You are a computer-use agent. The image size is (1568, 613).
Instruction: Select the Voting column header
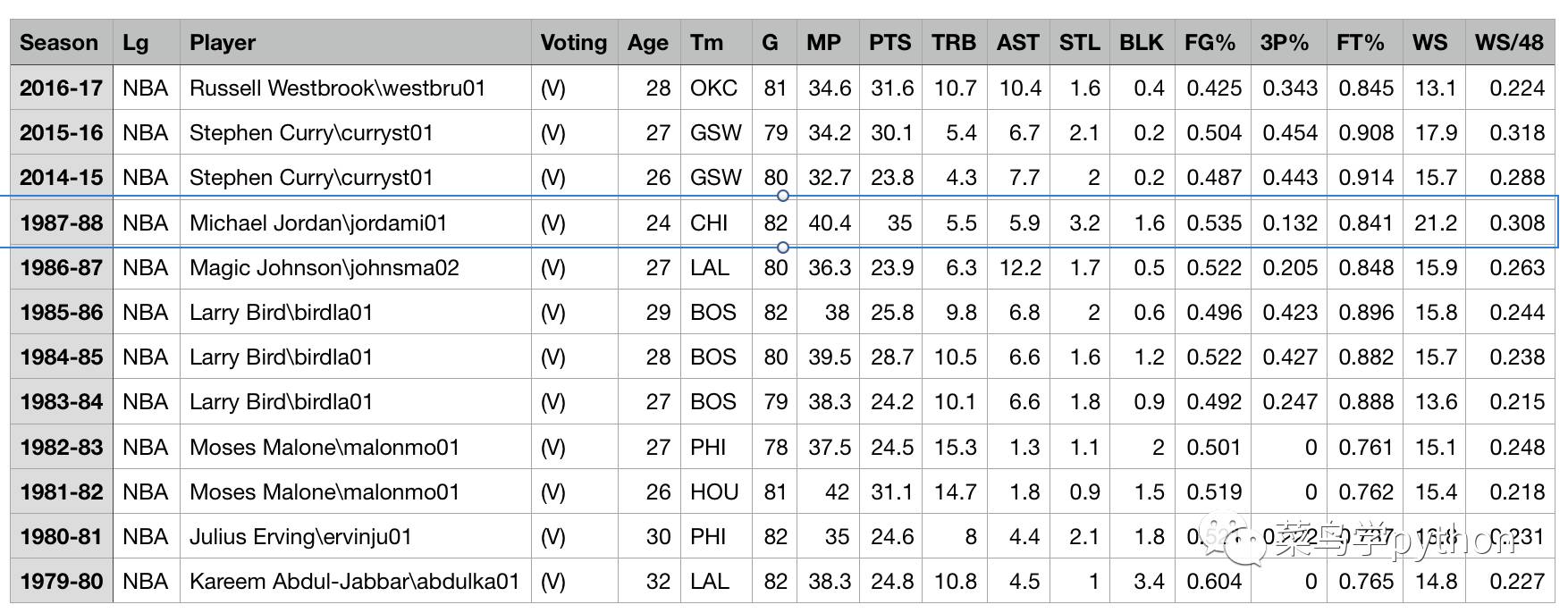tap(573, 43)
